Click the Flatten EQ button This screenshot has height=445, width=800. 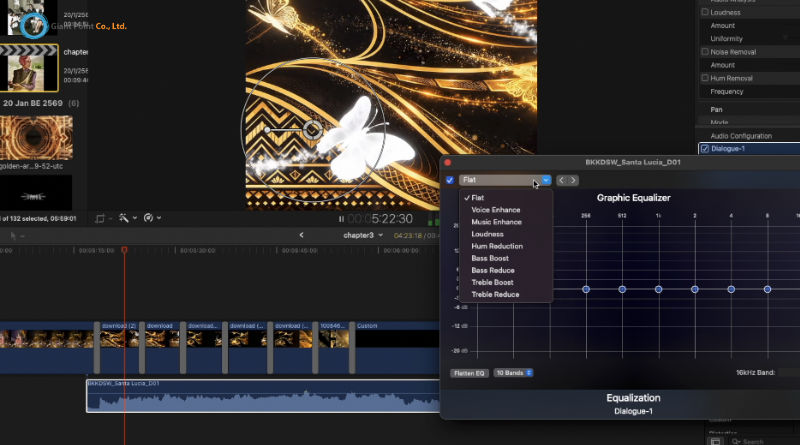pyautogui.click(x=469, y=372)
